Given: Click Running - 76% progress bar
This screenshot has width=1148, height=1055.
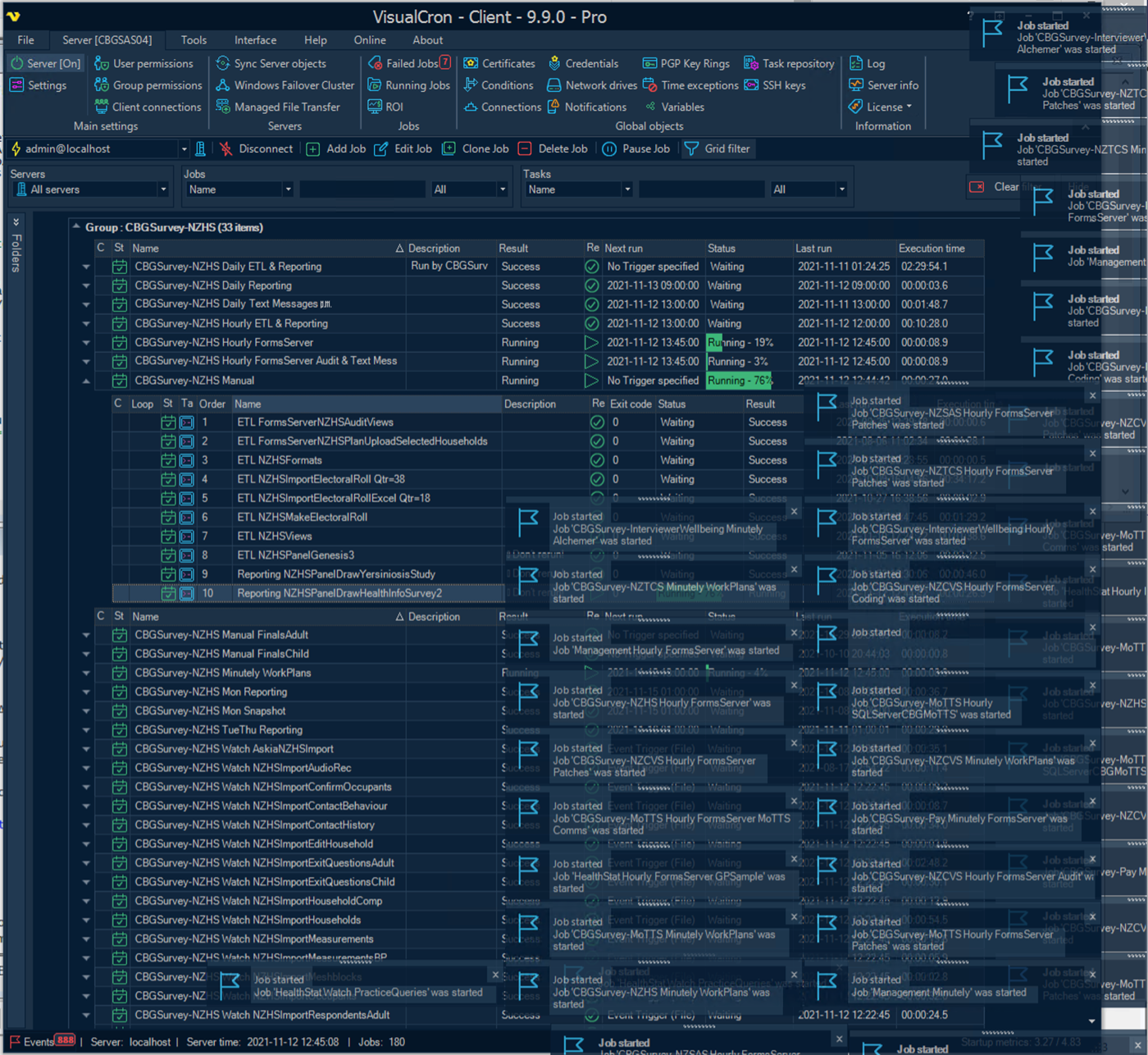Looking at the screenshot, I should coord(739,381).
